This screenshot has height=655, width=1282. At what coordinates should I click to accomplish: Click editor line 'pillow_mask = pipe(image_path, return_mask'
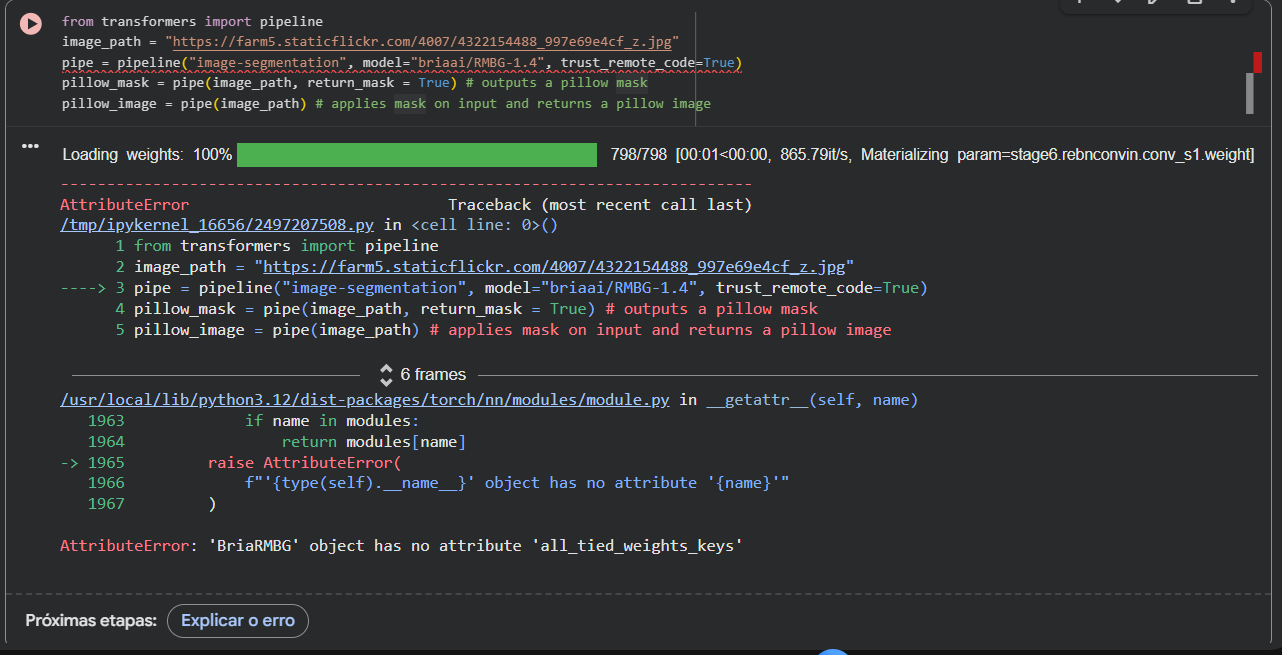[x=355, y=83]
